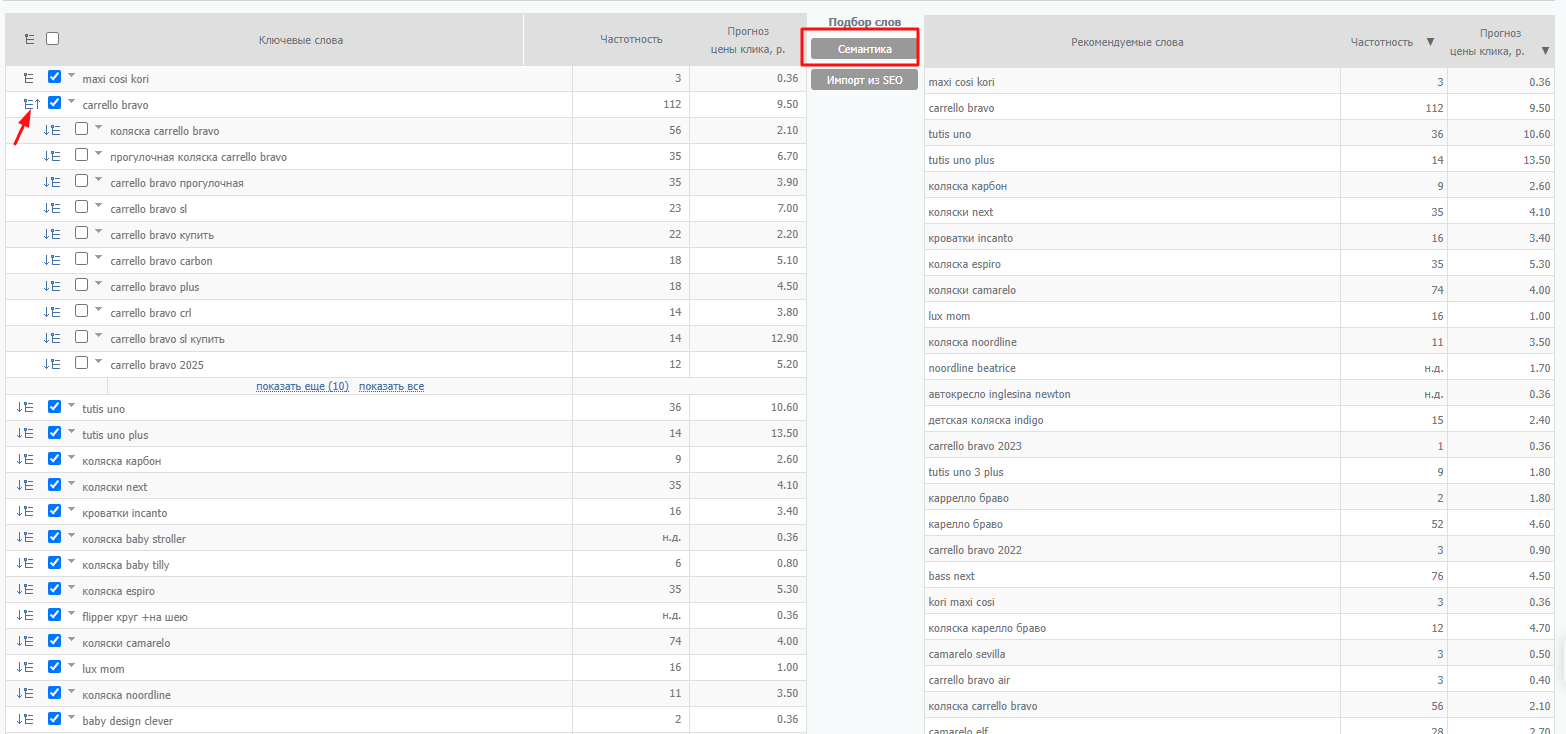Open dropdown arrow beside коляски next
1566x734 pixels.
click(71, 483)
